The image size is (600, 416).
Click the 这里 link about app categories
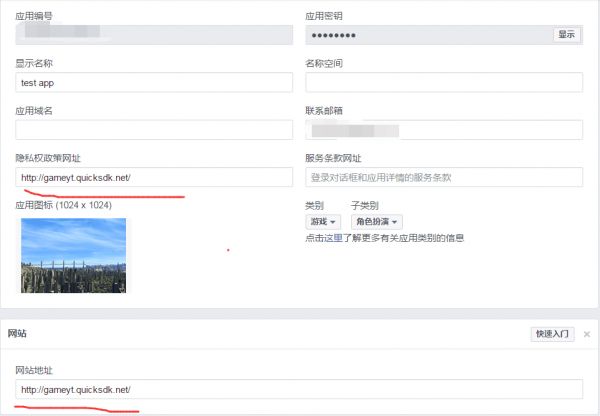pyautogui.click(x=333, y=238)
